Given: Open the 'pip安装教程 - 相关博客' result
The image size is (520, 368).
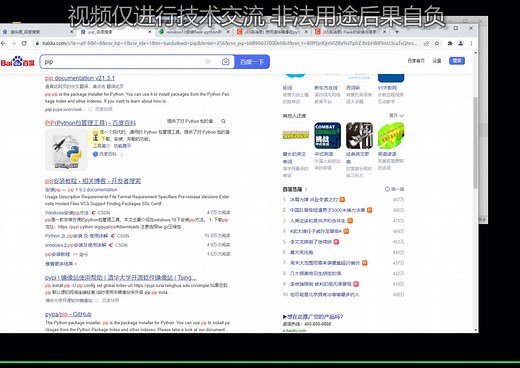Looking at the screenshot, I should pos(93,181).
